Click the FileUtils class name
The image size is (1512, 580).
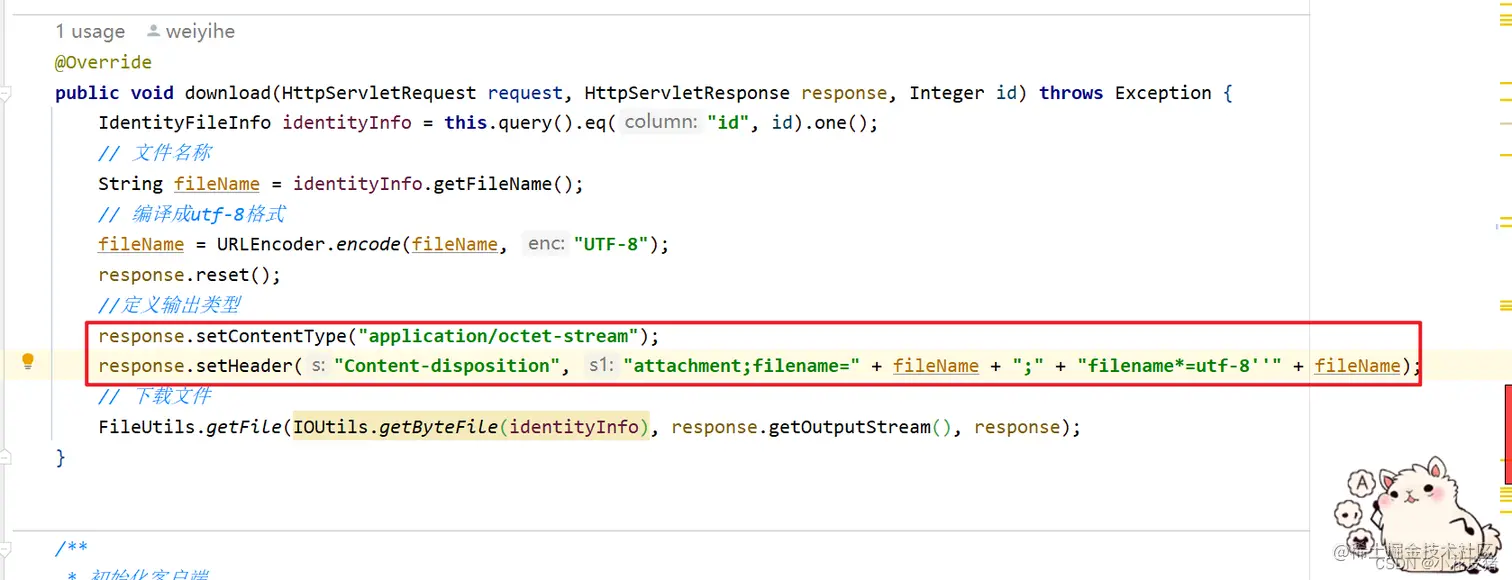click(147, 427)
